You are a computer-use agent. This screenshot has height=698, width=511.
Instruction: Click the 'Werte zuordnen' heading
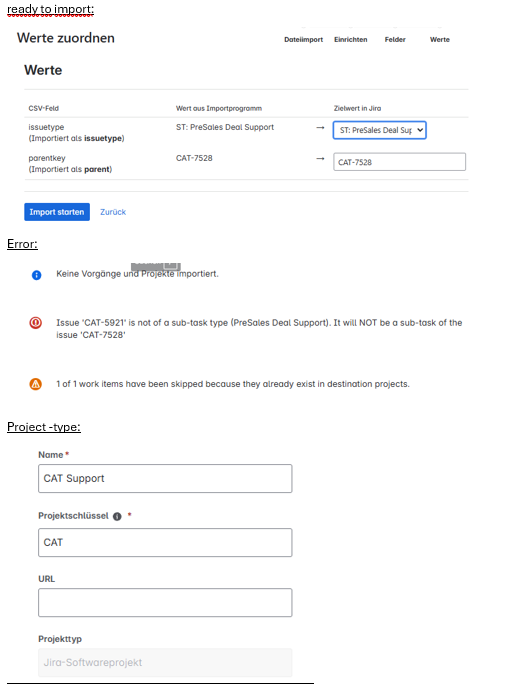(x=66, y=38)
